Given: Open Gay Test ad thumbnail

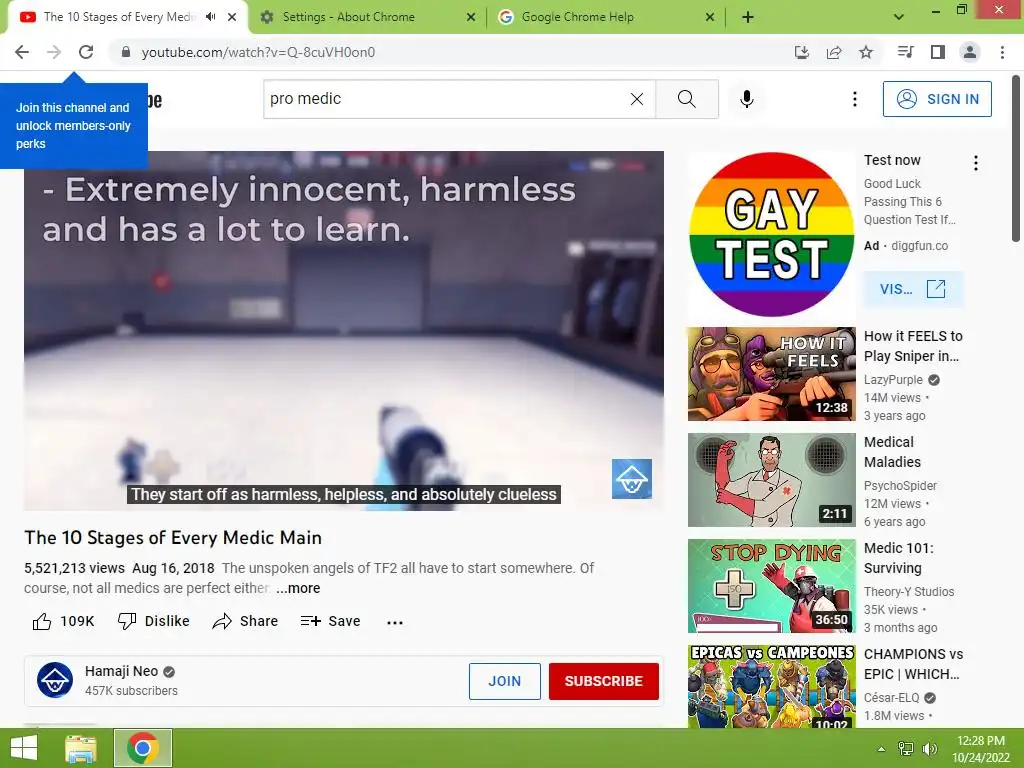Looking at the screenshot, I should click(x=771, y=234).
